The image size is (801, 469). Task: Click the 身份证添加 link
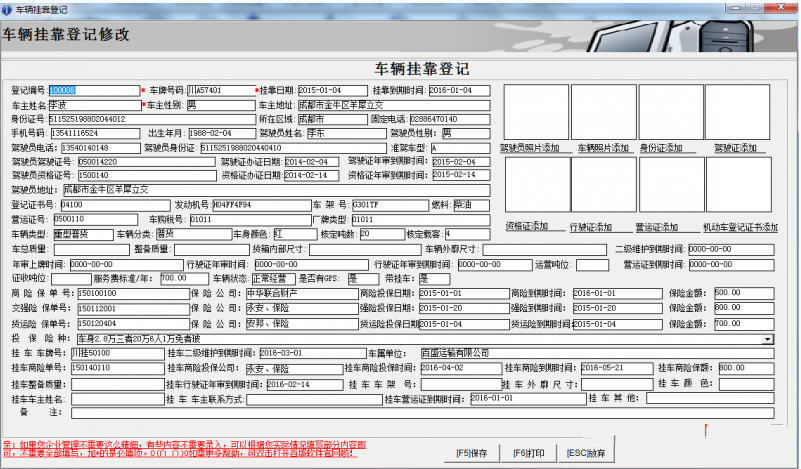click(661, 148)
